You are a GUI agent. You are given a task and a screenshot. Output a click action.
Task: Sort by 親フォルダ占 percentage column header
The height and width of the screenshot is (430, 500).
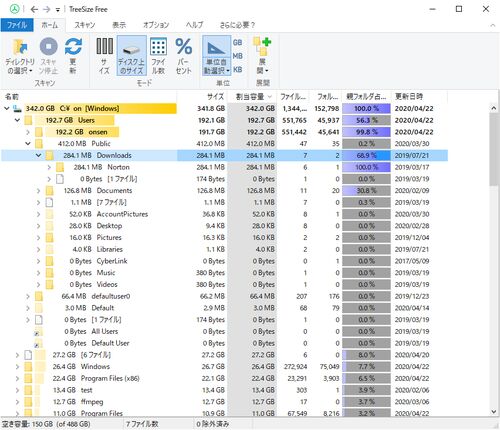point(367,97)
